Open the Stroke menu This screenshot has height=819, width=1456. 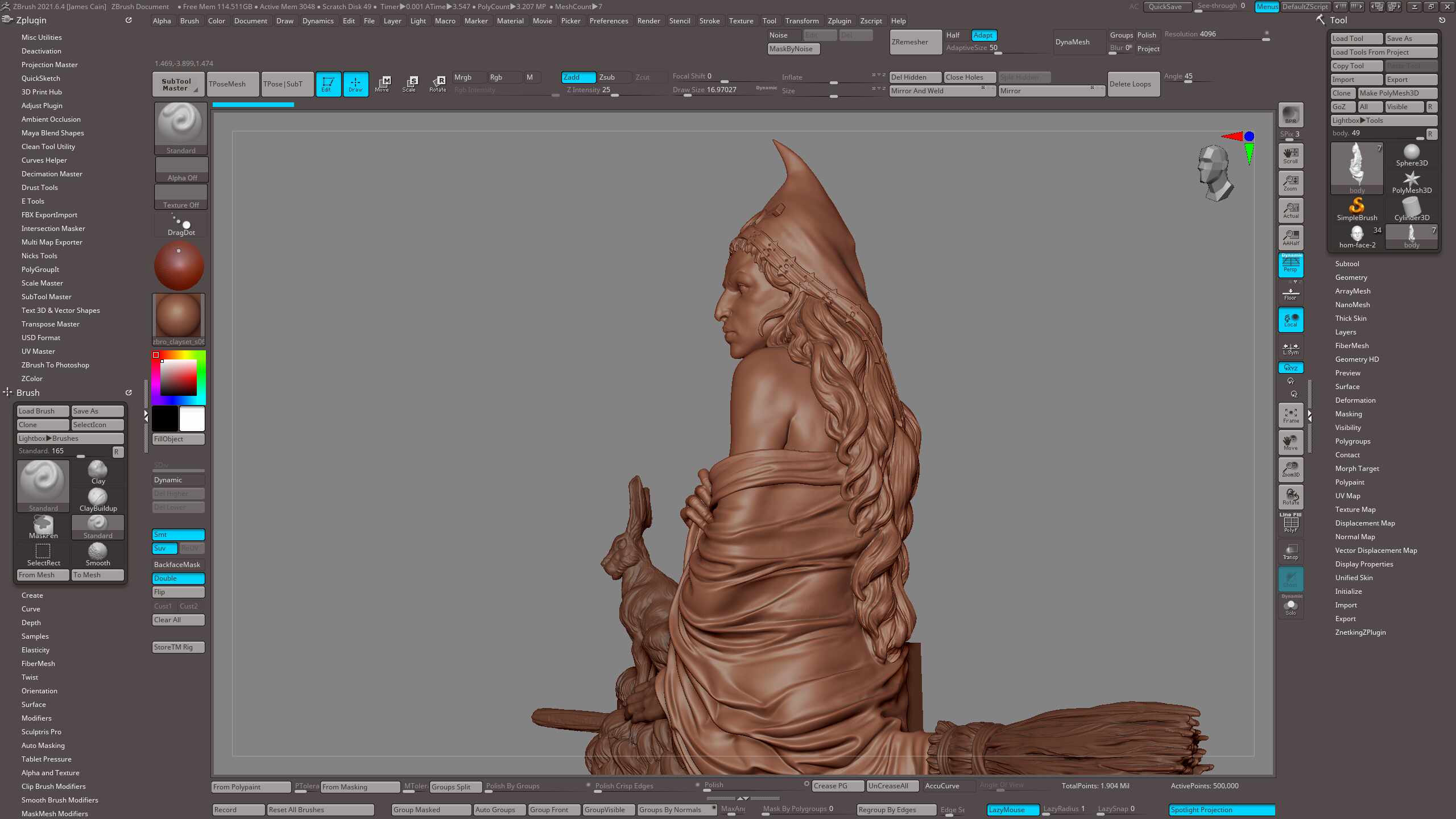coord(709,21)
